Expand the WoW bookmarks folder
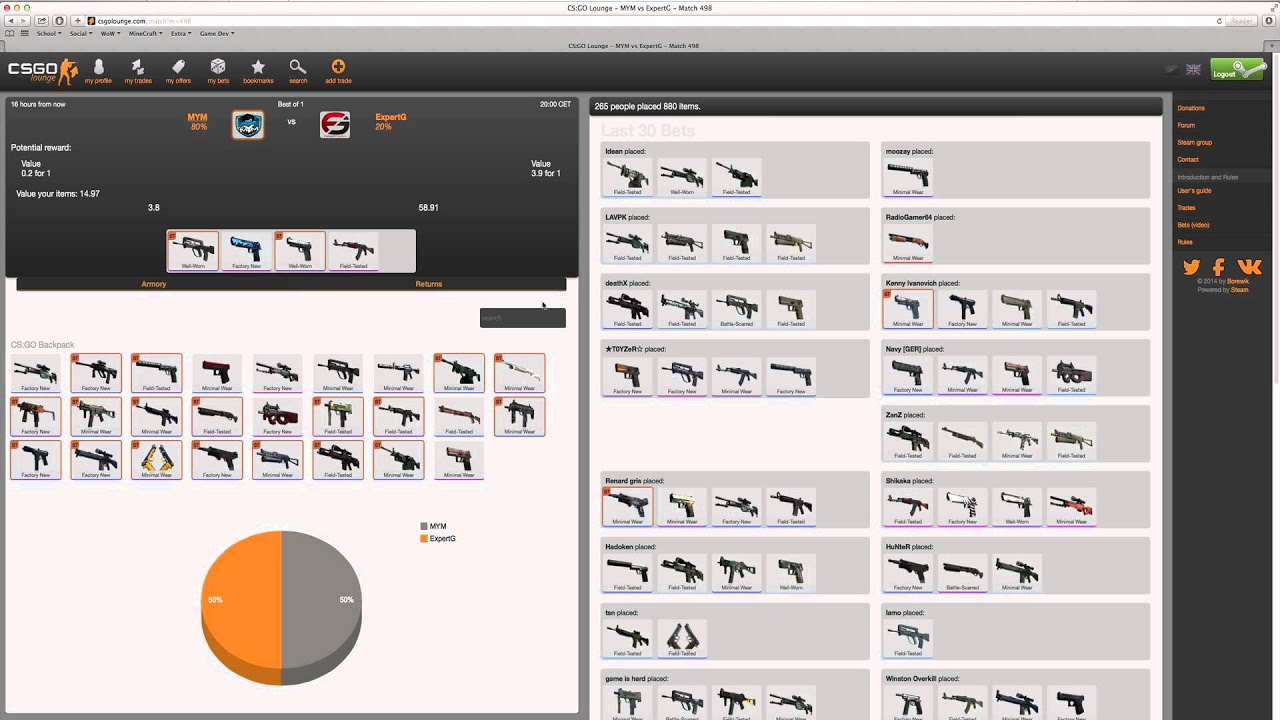Image resolution: width=1280 pixels, height=720 pixels. 110,33
